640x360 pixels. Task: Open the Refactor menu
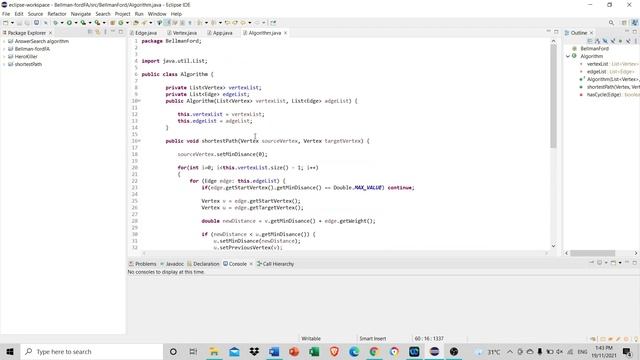point(57,14)
